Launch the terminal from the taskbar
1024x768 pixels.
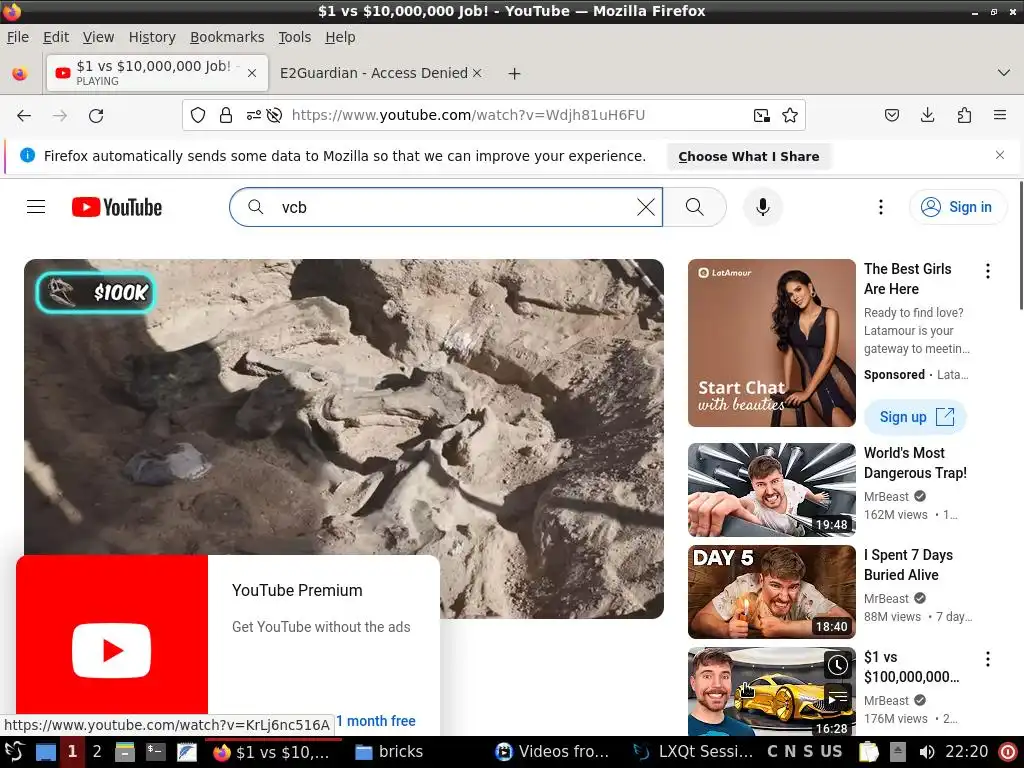tap(155, 752)
